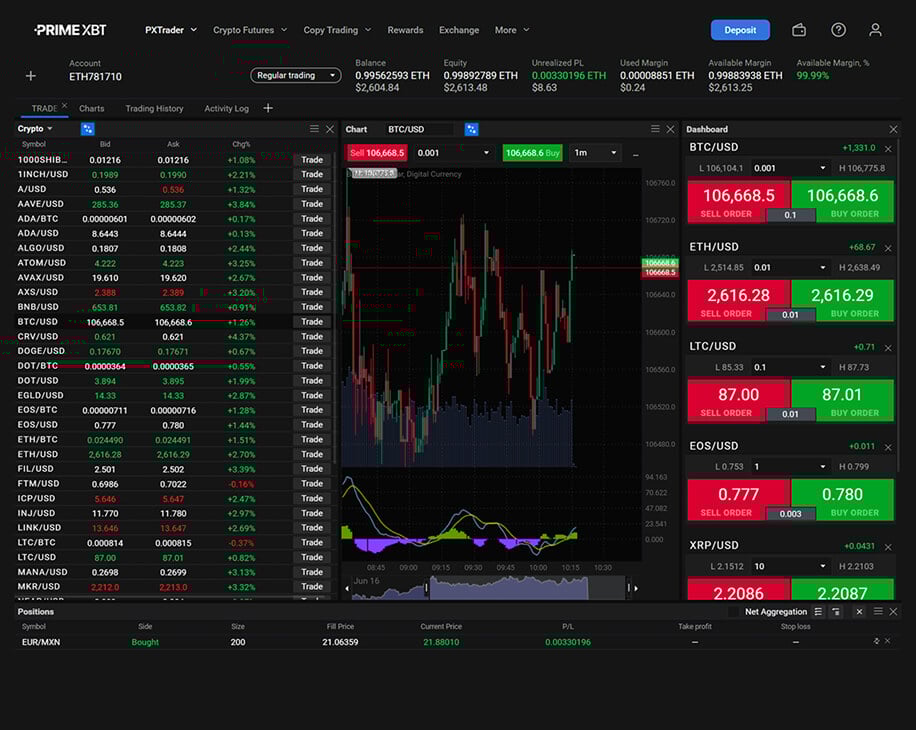The image size is (916, 730).
Task: Open the user profile icon
Action: pyautogui.click(x=876, y=30)
